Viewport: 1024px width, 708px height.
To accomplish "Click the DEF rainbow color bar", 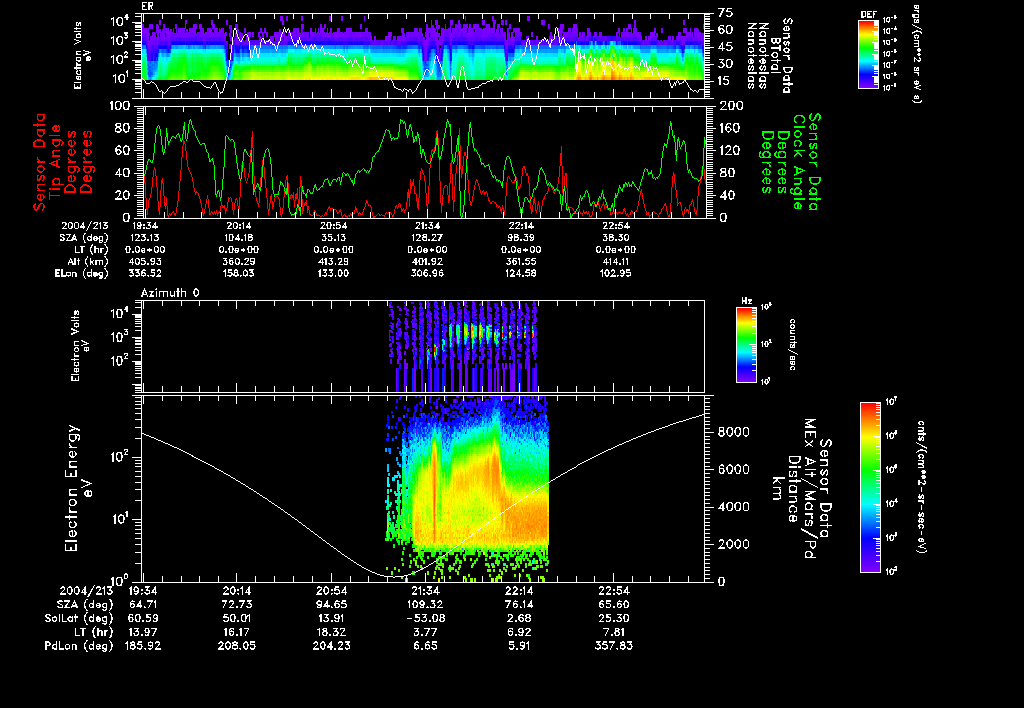I will pos(868,54).
